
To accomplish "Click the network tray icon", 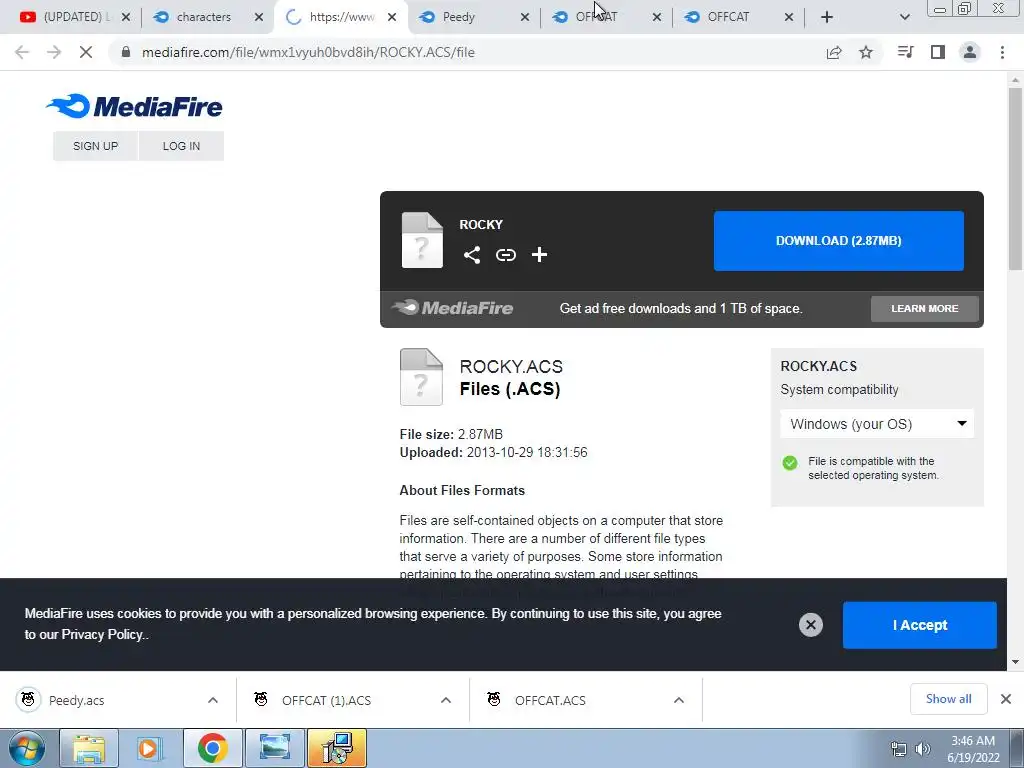I will point(899,749).
